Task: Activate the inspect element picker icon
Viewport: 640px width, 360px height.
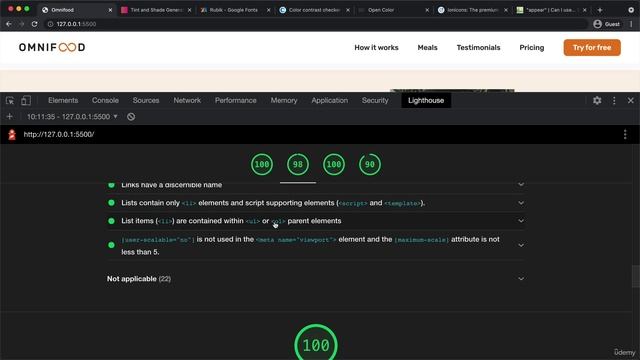Action: (x=10, y=100)
